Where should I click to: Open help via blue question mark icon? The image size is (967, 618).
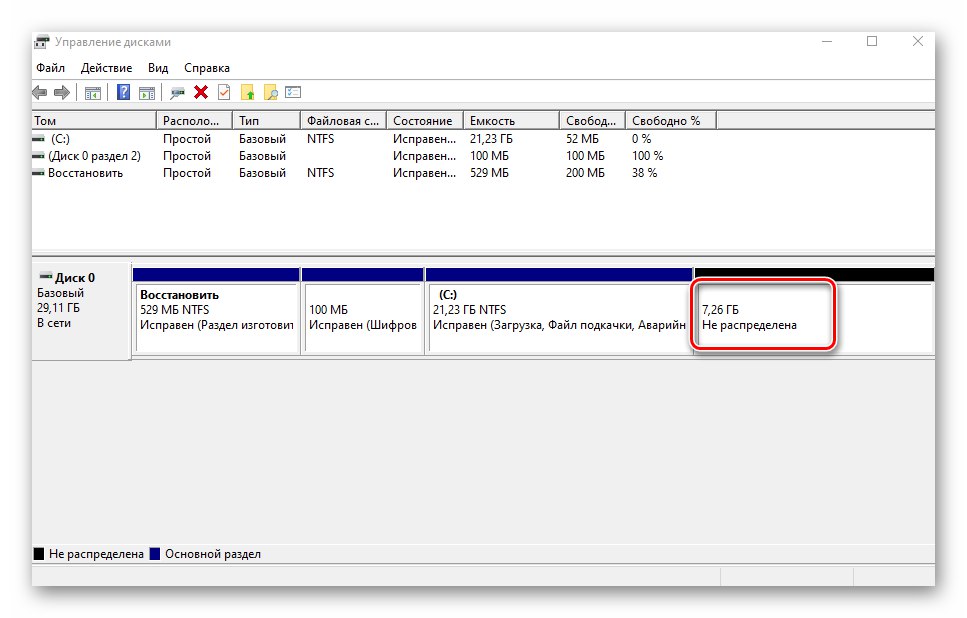123,93
